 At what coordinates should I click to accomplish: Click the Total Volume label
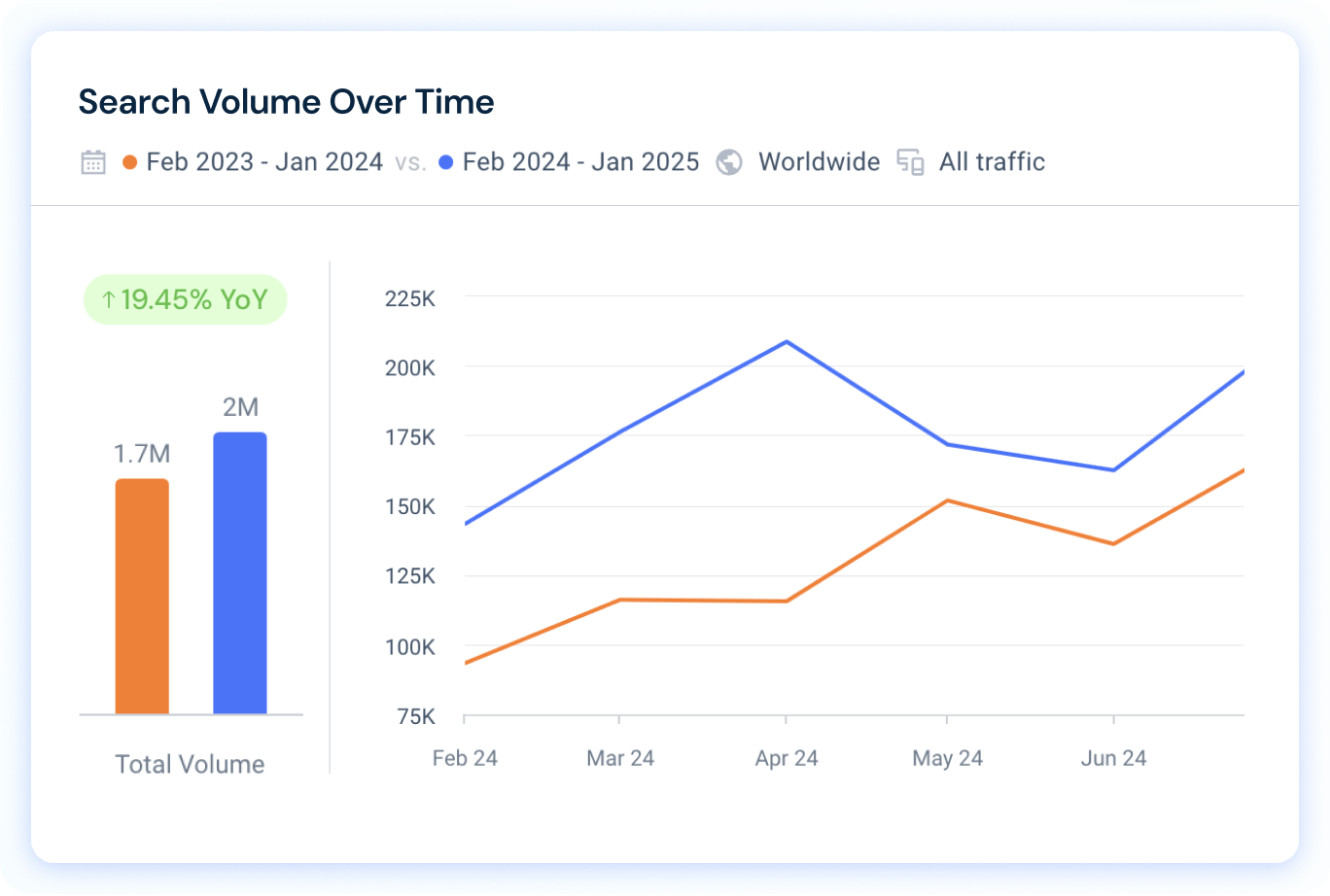point(190,764)
